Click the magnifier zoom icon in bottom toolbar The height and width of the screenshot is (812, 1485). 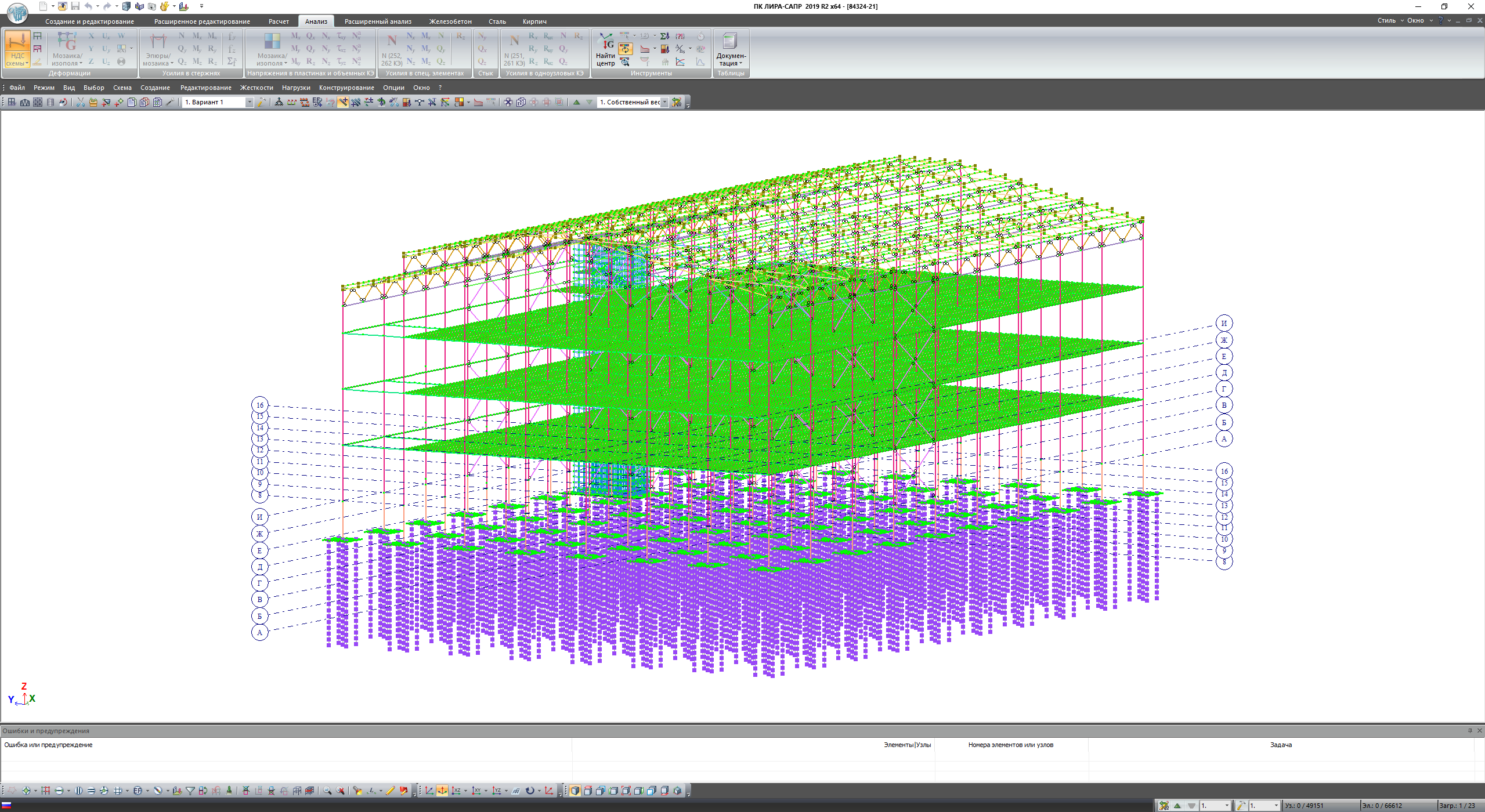click(x=327, y=791)
